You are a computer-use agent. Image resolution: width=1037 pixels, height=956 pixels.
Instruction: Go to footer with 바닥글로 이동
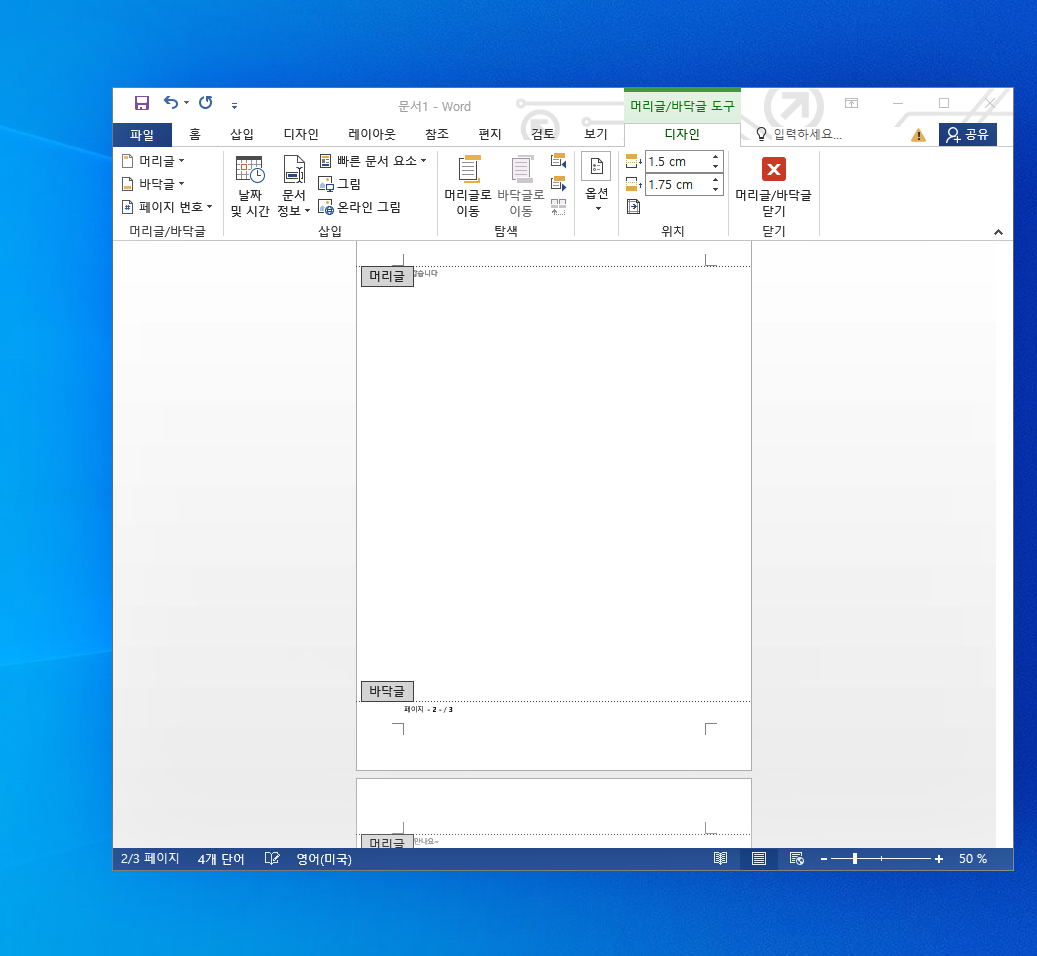tap(520, 186)
